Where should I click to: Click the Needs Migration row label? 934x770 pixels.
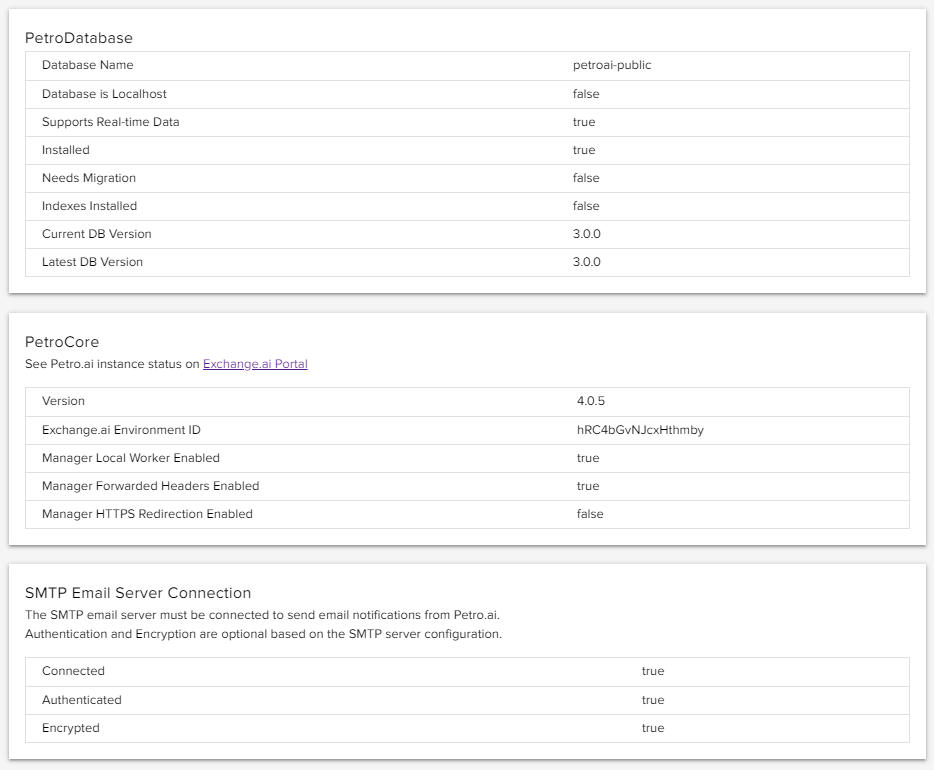(89, 178)
